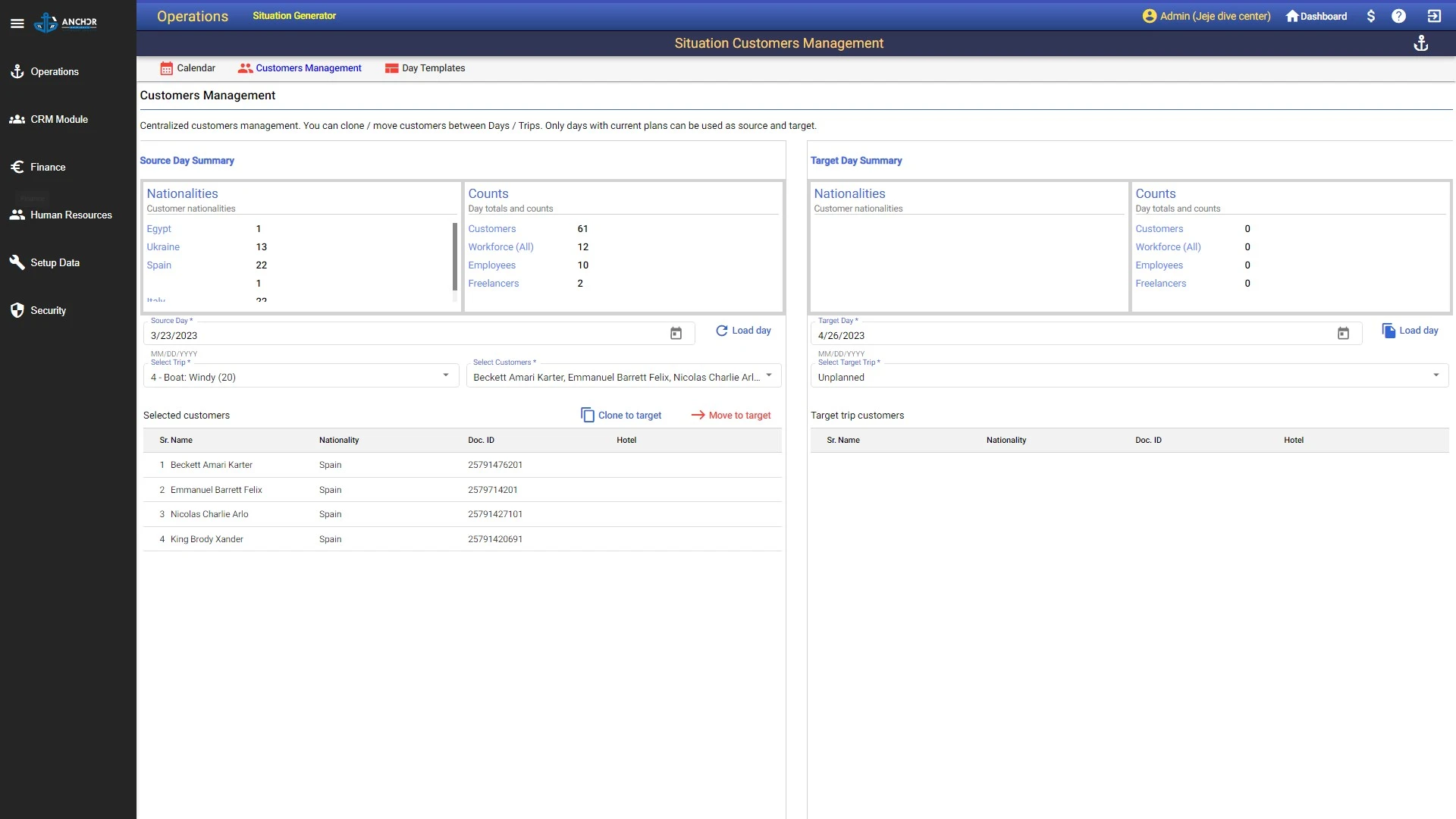Select the Customers Management tab
This screenshot has height=819, width=1456.
tap(308, 68)
